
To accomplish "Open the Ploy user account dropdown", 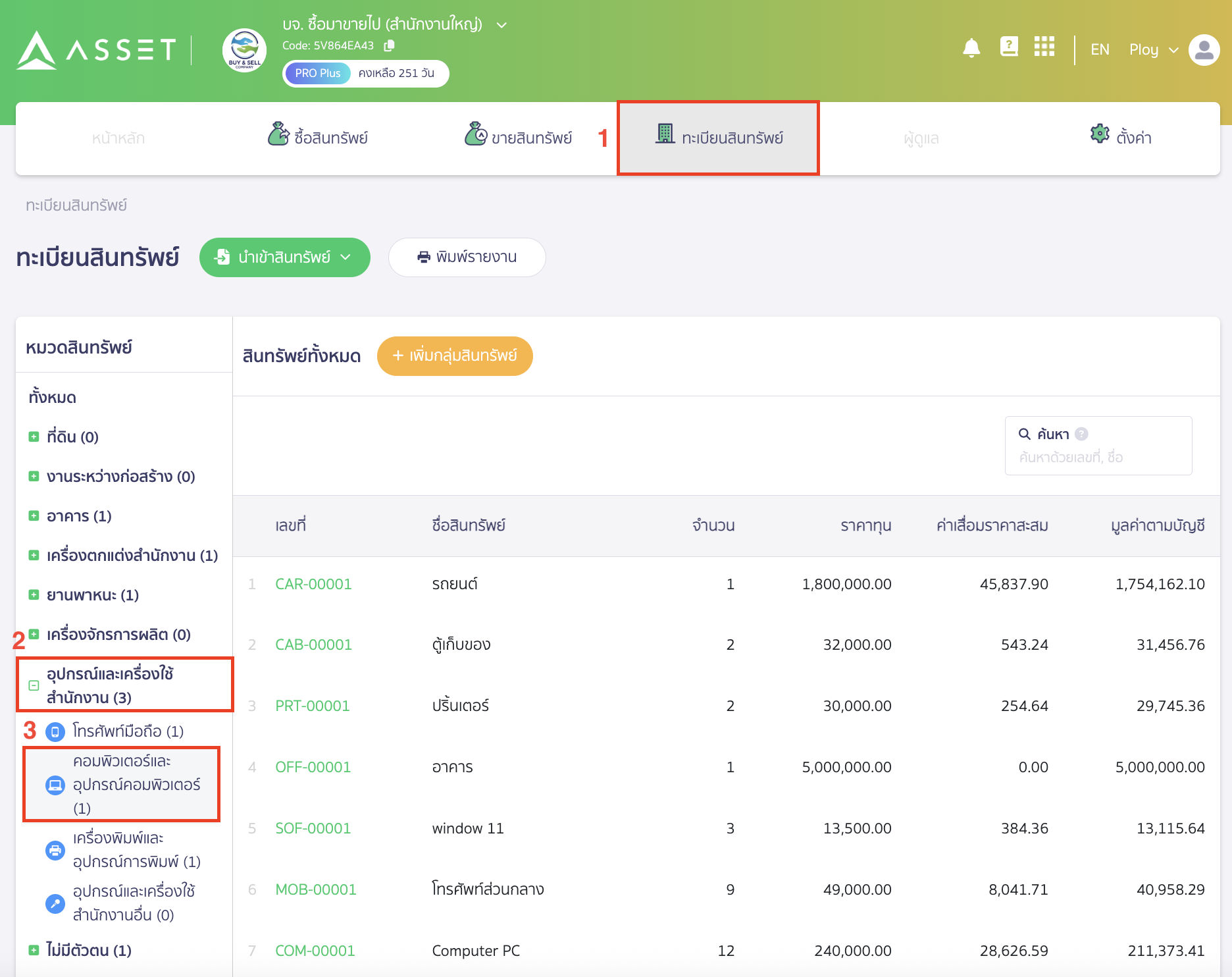I will [x=1153, y=50].
